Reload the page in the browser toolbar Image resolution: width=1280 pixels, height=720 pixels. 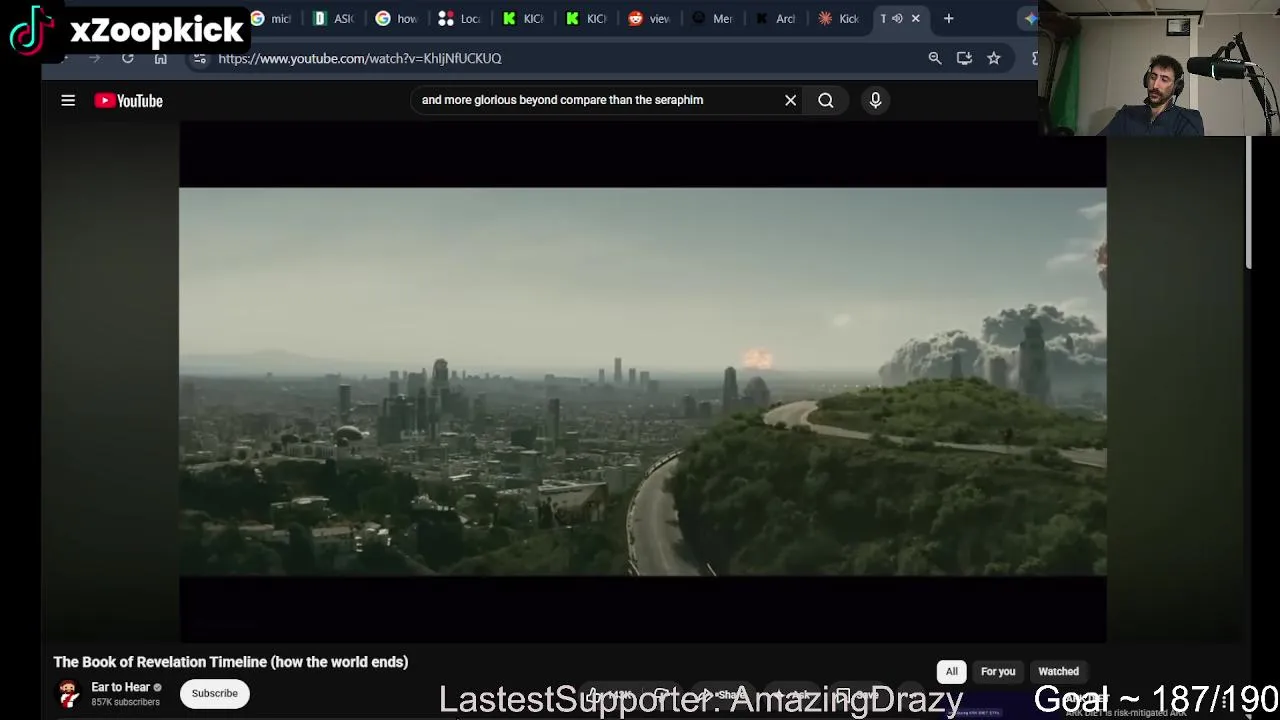point(128,58)
